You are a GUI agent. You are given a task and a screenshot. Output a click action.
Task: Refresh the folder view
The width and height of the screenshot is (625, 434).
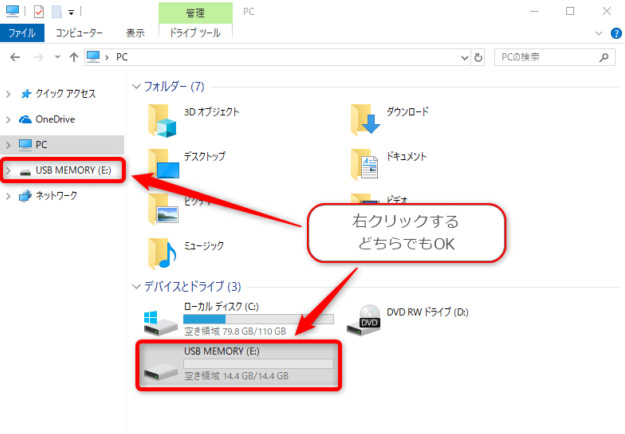tap(478, 58)
